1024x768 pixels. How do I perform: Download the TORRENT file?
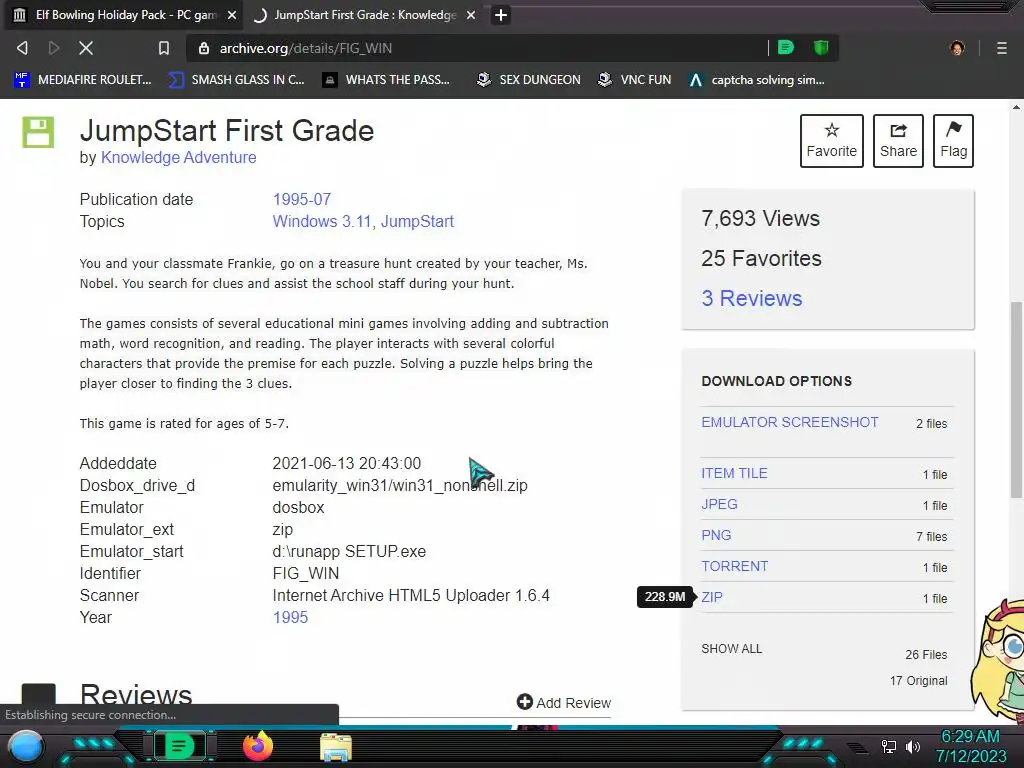click(x=735, y=566)
